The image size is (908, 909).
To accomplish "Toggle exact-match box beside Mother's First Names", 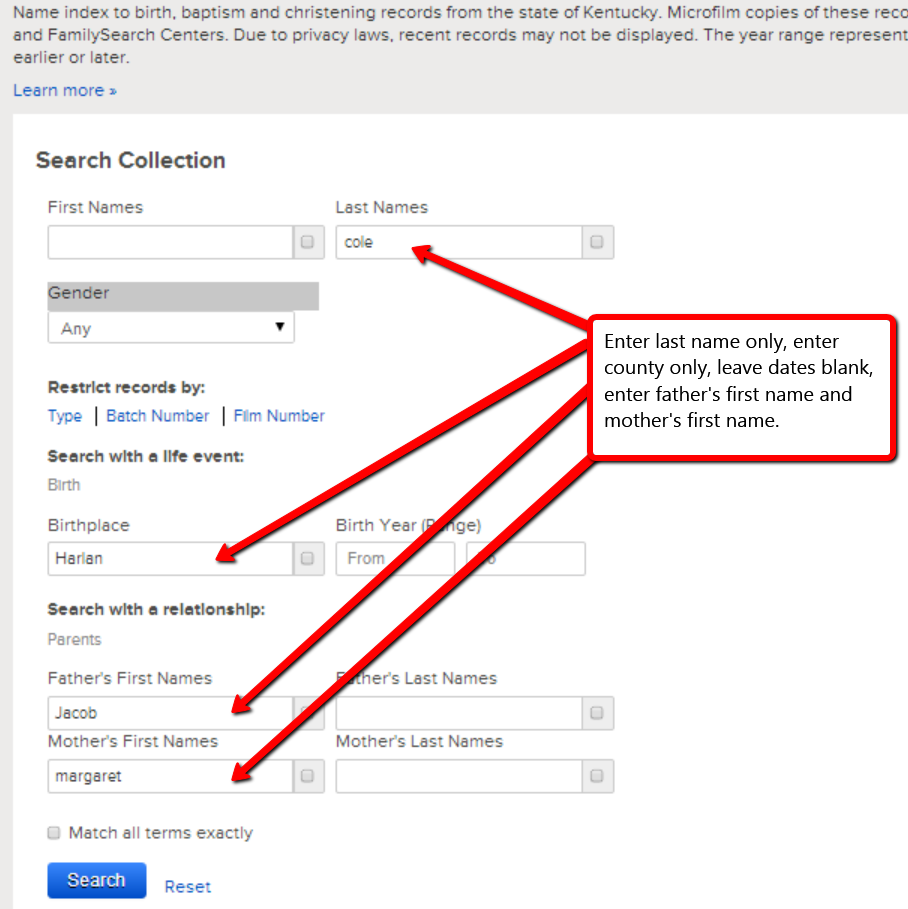I will (307, 776).
